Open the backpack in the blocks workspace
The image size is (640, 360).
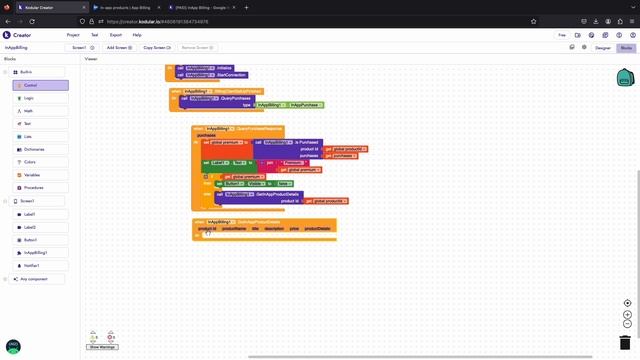(x=625, y=78)
